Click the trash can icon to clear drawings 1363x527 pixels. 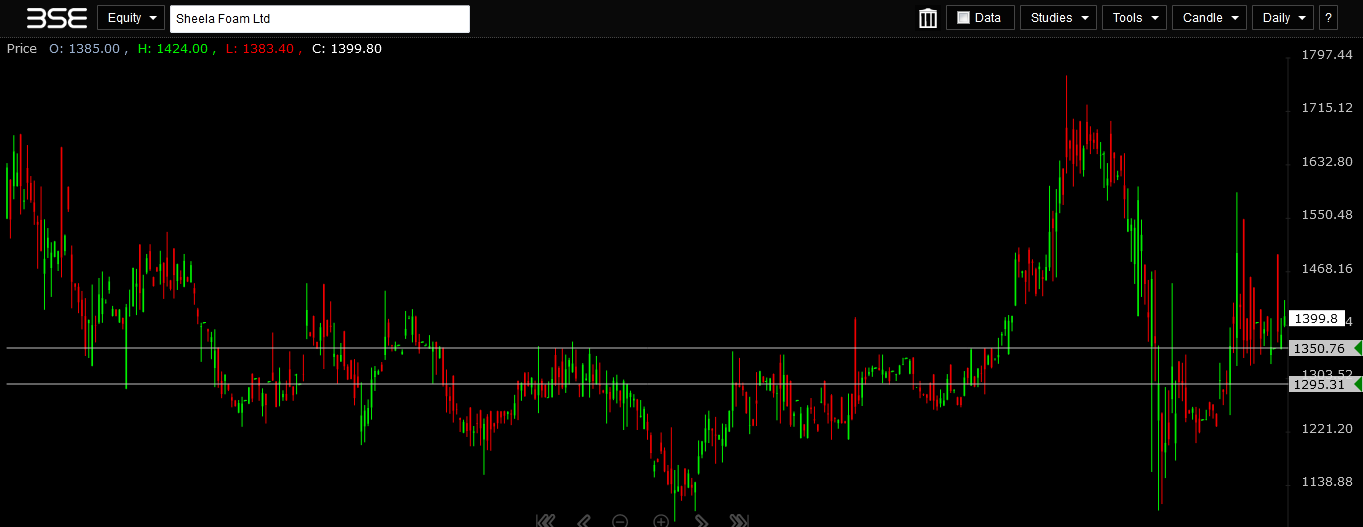click(x=928, y=18)
